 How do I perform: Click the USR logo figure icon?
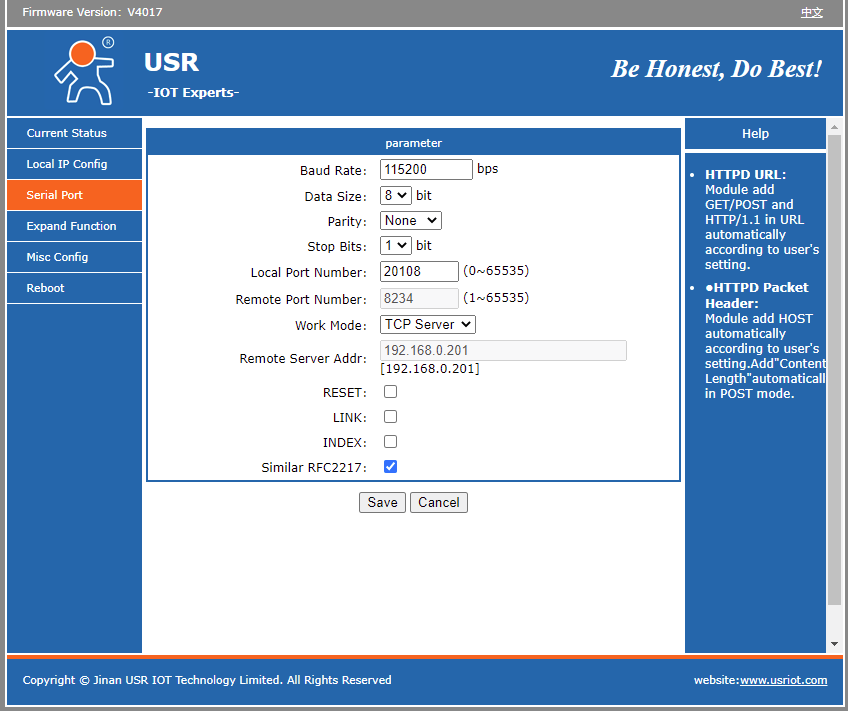click(x=85, y=71)
